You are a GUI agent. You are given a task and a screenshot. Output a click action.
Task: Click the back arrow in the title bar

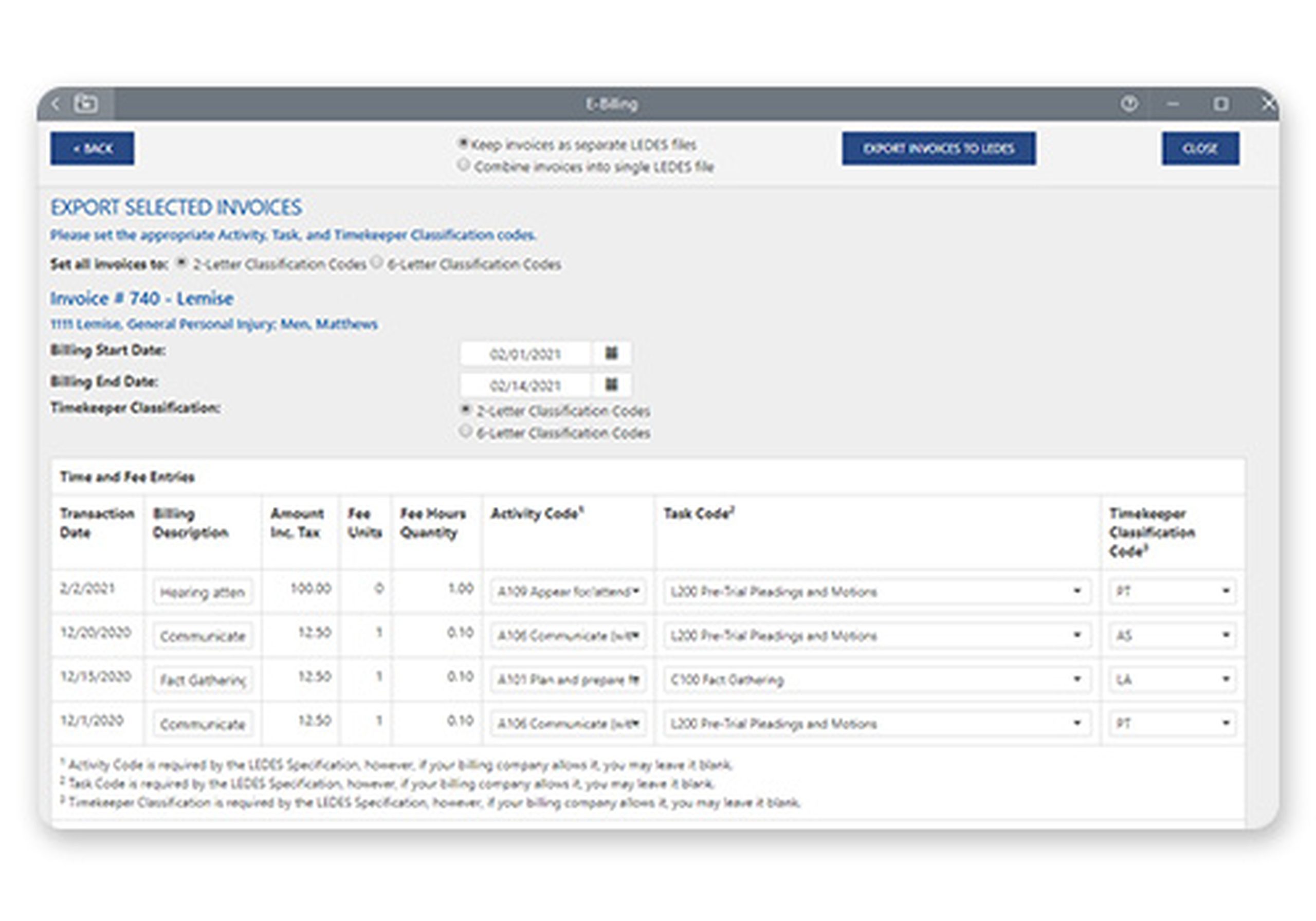pyautogui.click(x=55, y=104)
